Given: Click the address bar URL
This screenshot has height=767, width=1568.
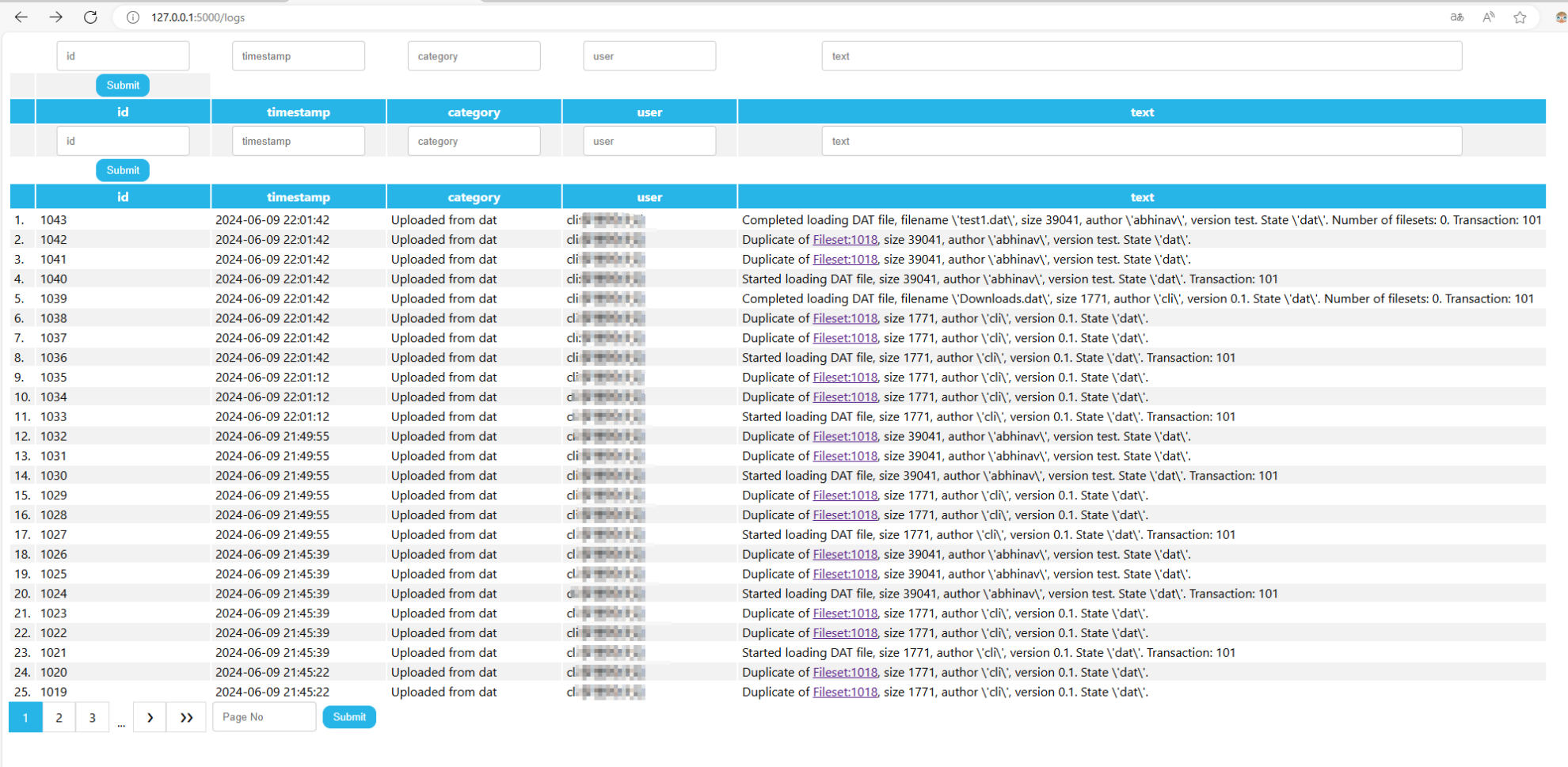Looking at the screenshot, I should click(x=198, y=17).
